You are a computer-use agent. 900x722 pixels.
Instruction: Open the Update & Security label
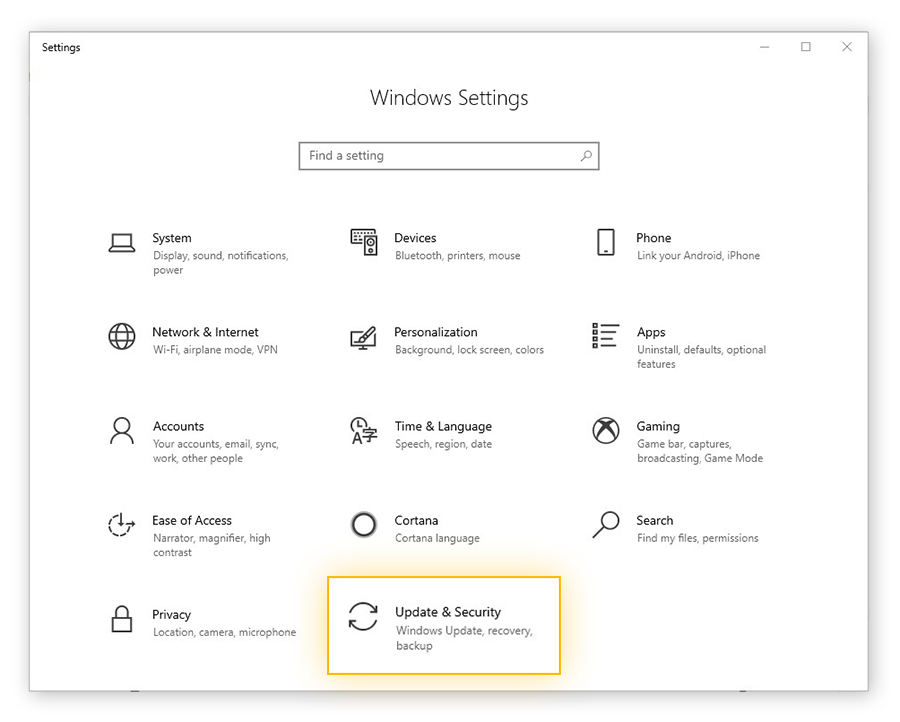[448, 612]
